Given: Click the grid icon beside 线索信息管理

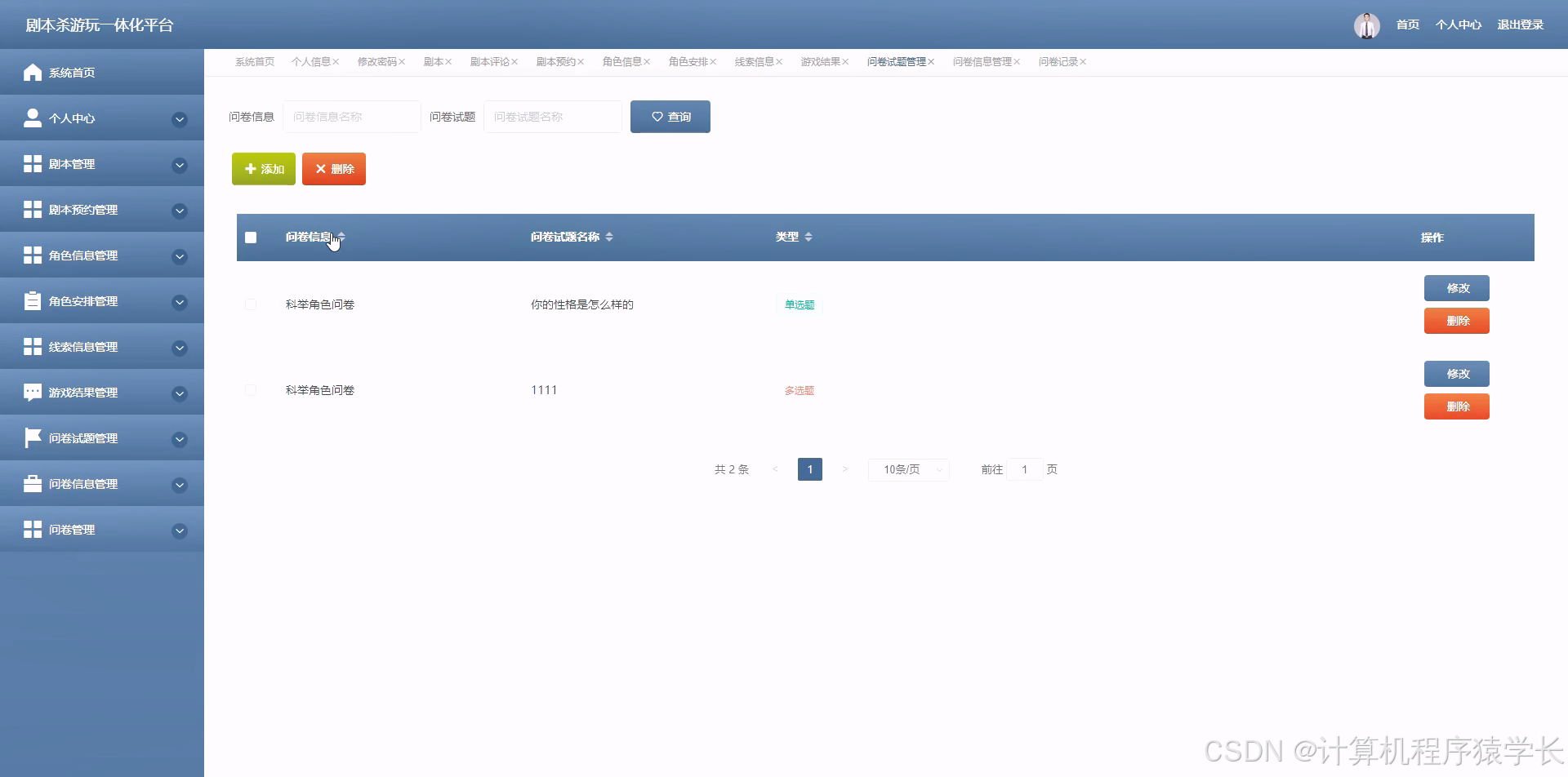Looking at the screenshot, I should click(33, 347).
